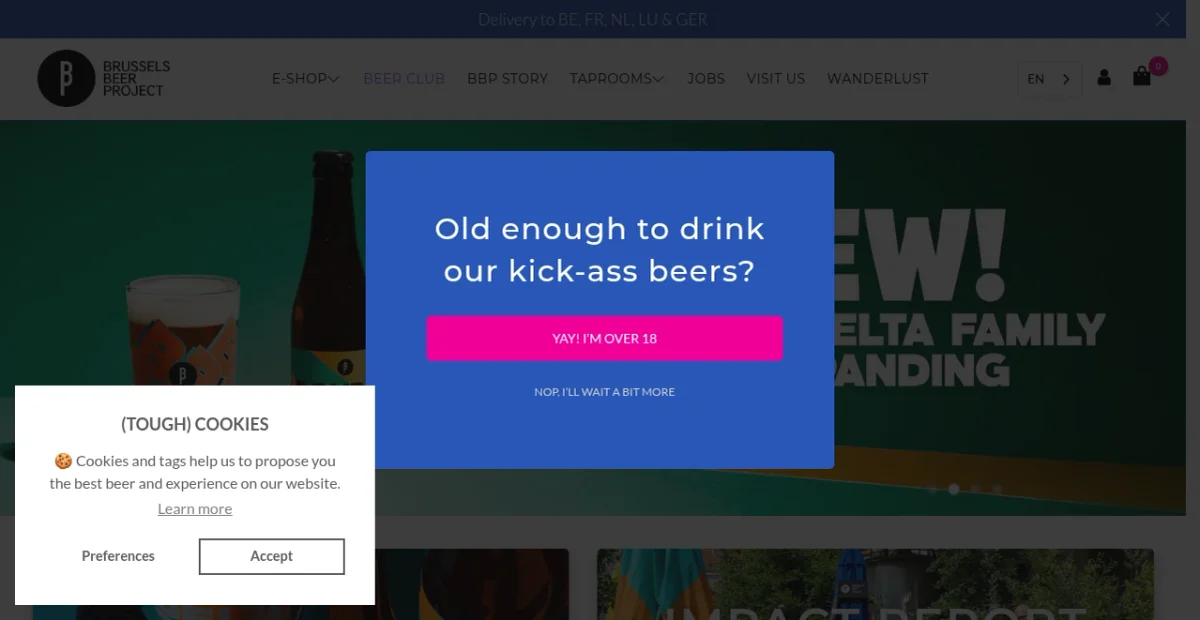Open the WANDERLUST menu item

(878, 78)
